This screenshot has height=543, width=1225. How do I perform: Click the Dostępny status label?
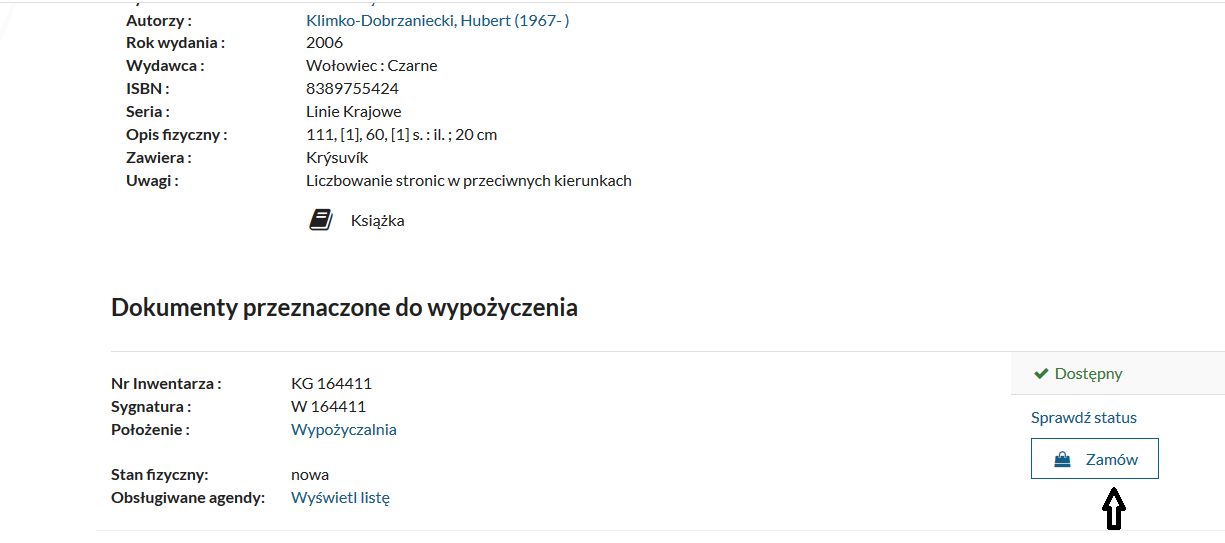point(1088,374)
